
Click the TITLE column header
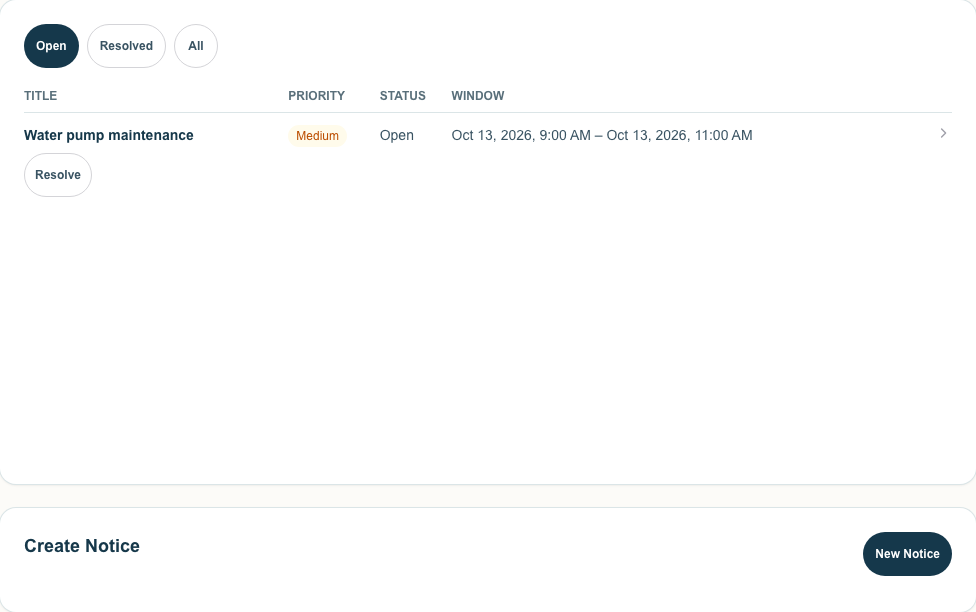[40, 96]
